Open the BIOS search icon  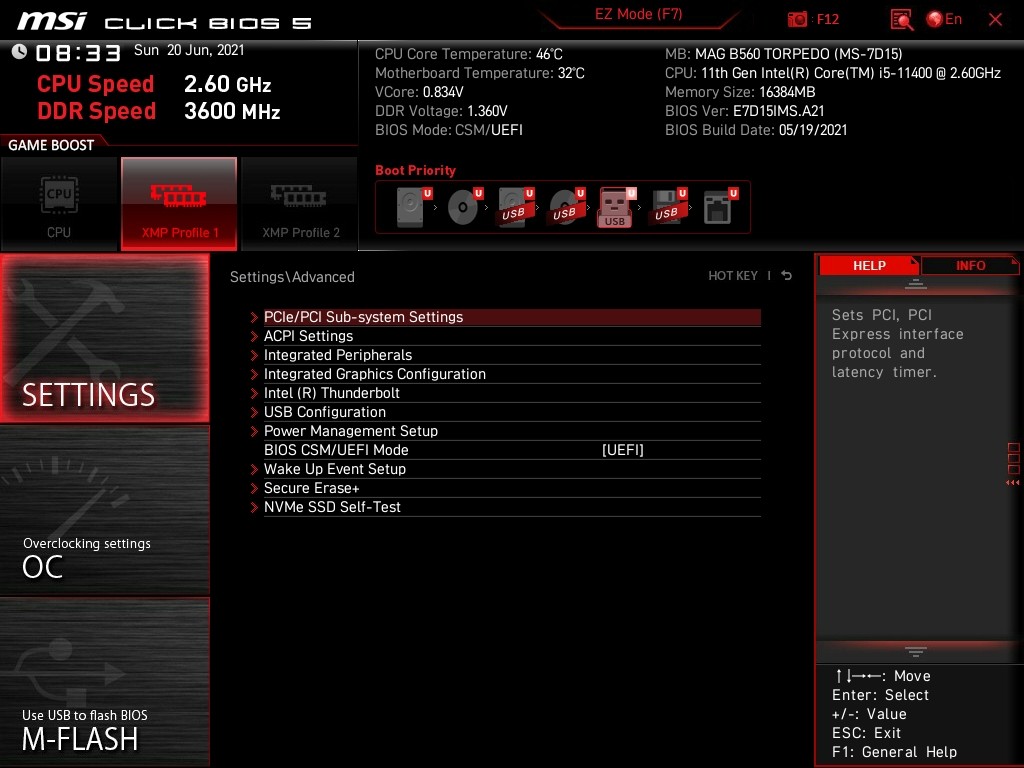(x=901, y=19)
